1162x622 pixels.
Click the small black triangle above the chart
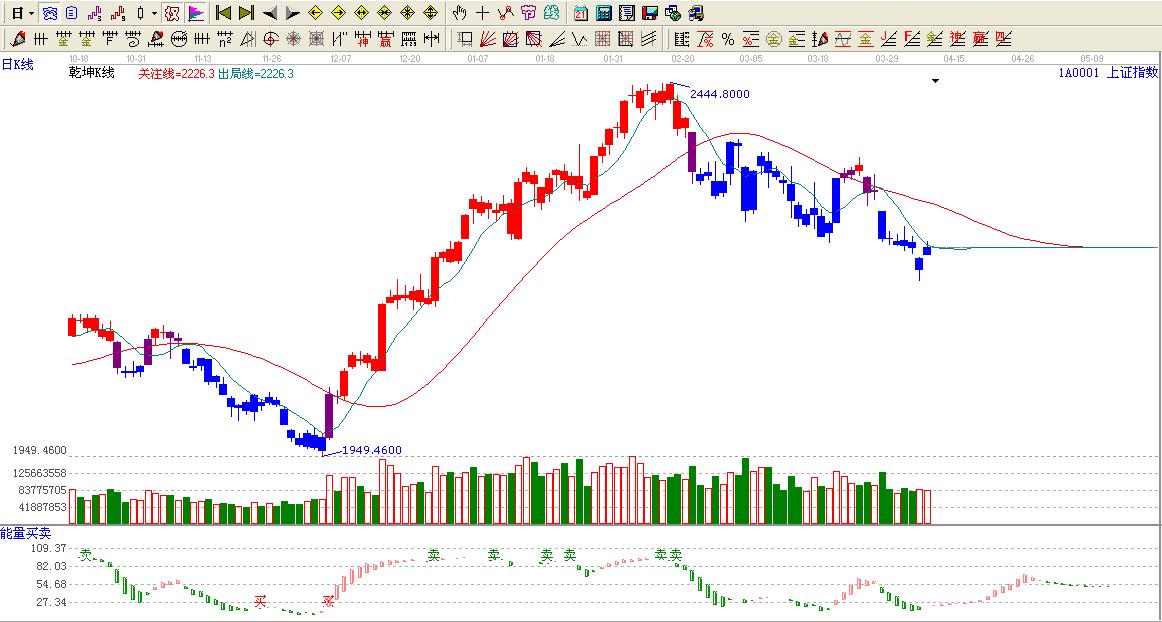pos(935,81)
